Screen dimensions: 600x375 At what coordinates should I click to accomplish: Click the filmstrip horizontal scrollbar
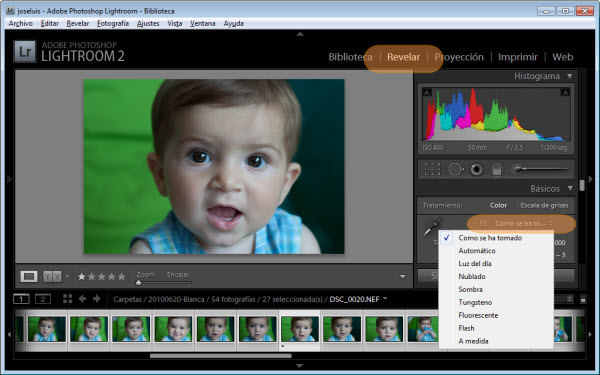coord(221,356)
